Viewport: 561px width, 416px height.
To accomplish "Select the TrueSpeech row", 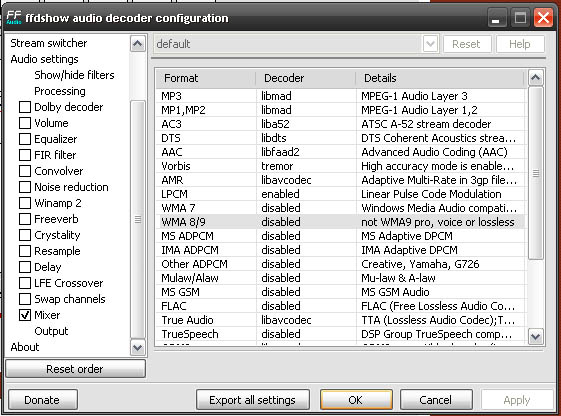I will (x=341, y=334).
